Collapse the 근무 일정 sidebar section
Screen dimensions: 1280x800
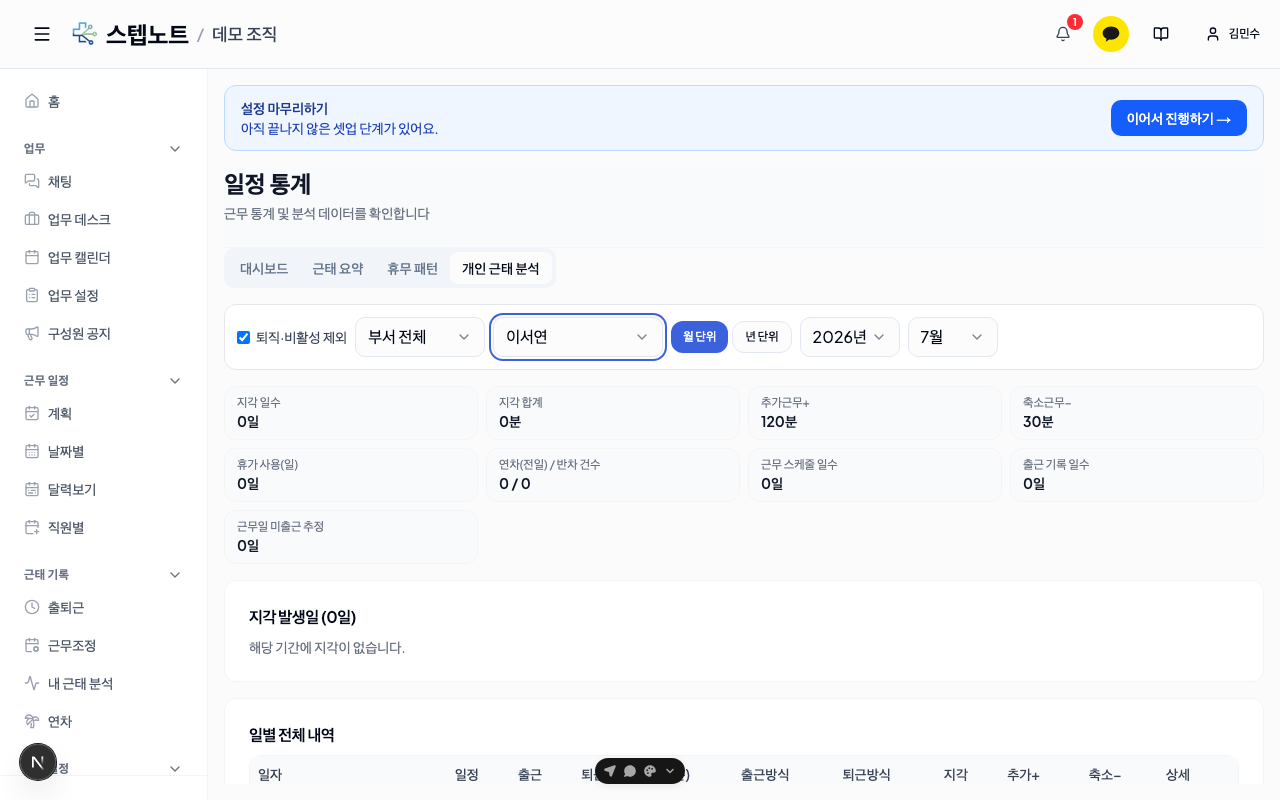tap(175, 380)
